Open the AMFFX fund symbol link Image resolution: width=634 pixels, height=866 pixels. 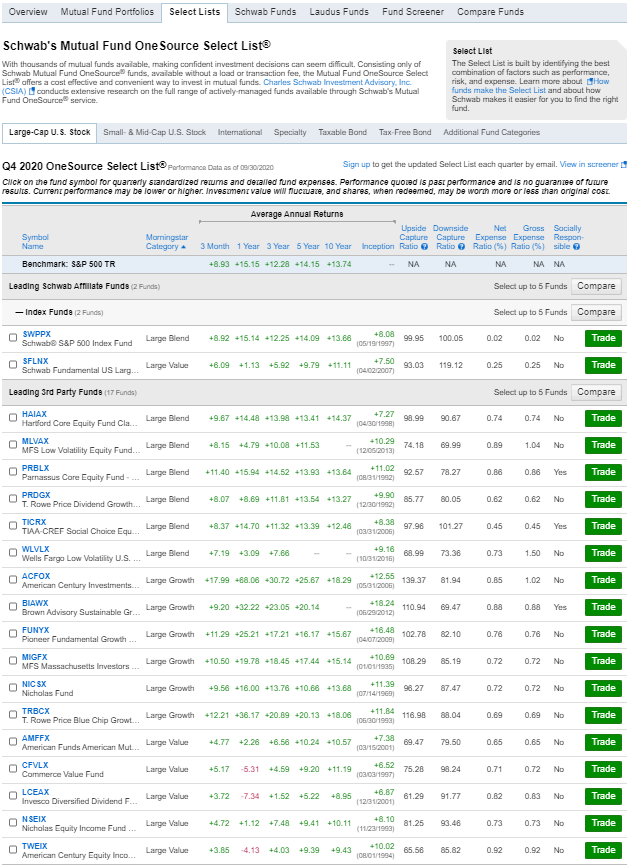(x=35, y=738)
